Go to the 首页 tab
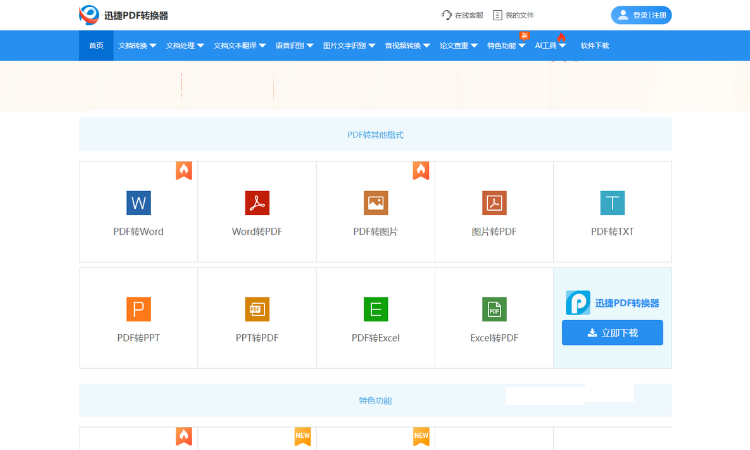Image resolution: width=750 pixels, height=450 pixels. pyautogui.click(x=96, y=46)
